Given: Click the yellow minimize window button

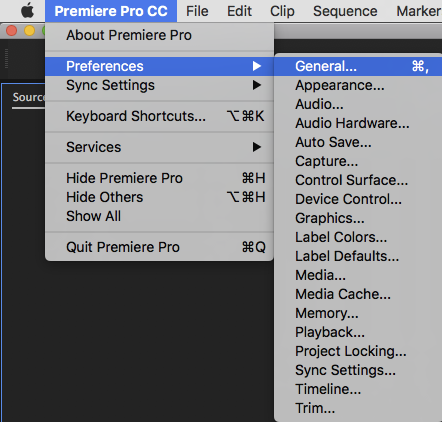Looking at the screenshot, I should click(x=29, y=31).
